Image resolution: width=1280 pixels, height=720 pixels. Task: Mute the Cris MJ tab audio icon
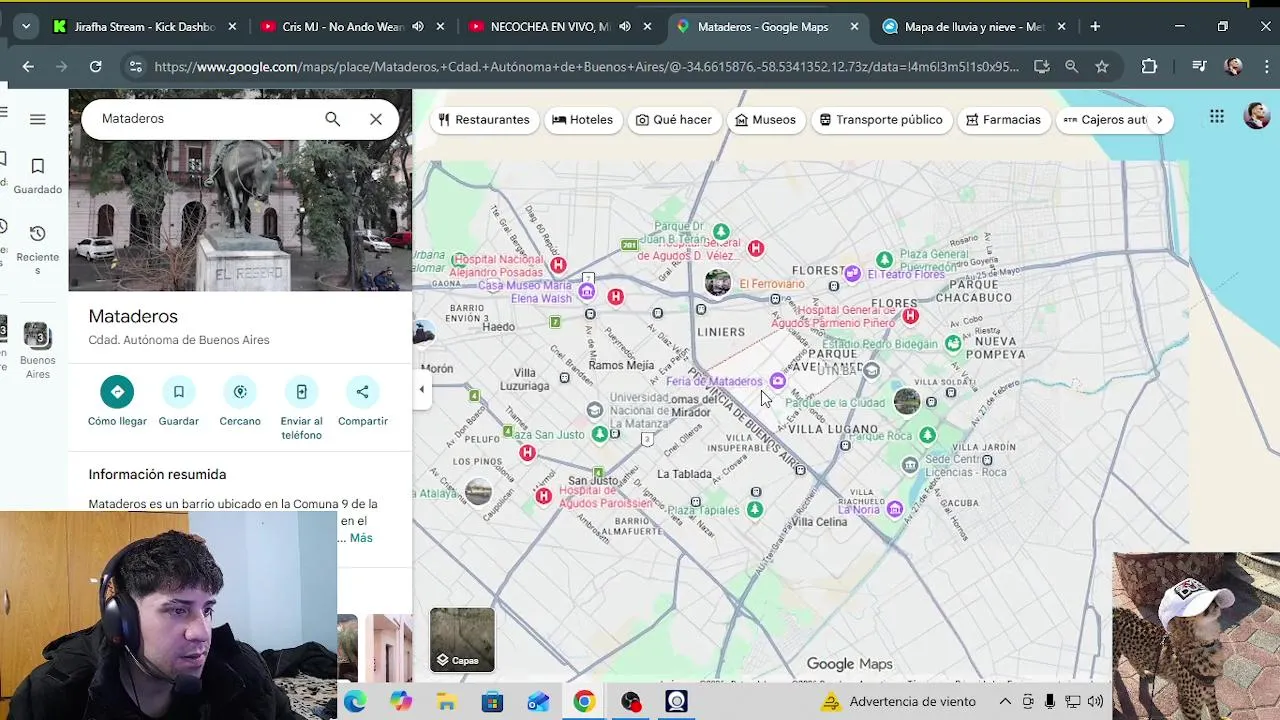[x=418, y=27]
